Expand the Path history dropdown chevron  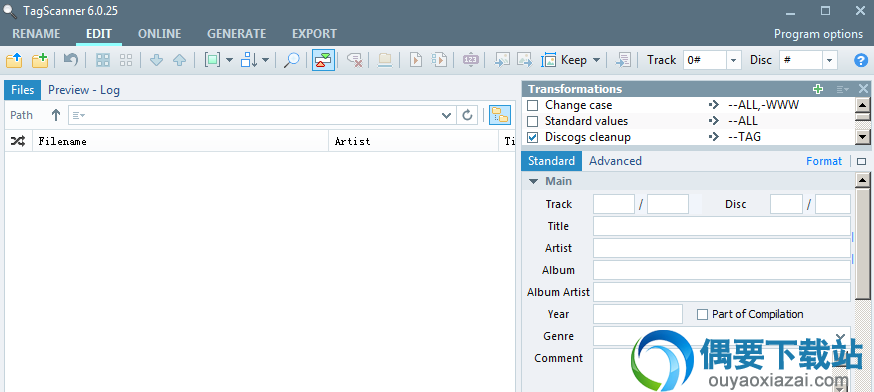pyautogui.click(x=446, y=115)
